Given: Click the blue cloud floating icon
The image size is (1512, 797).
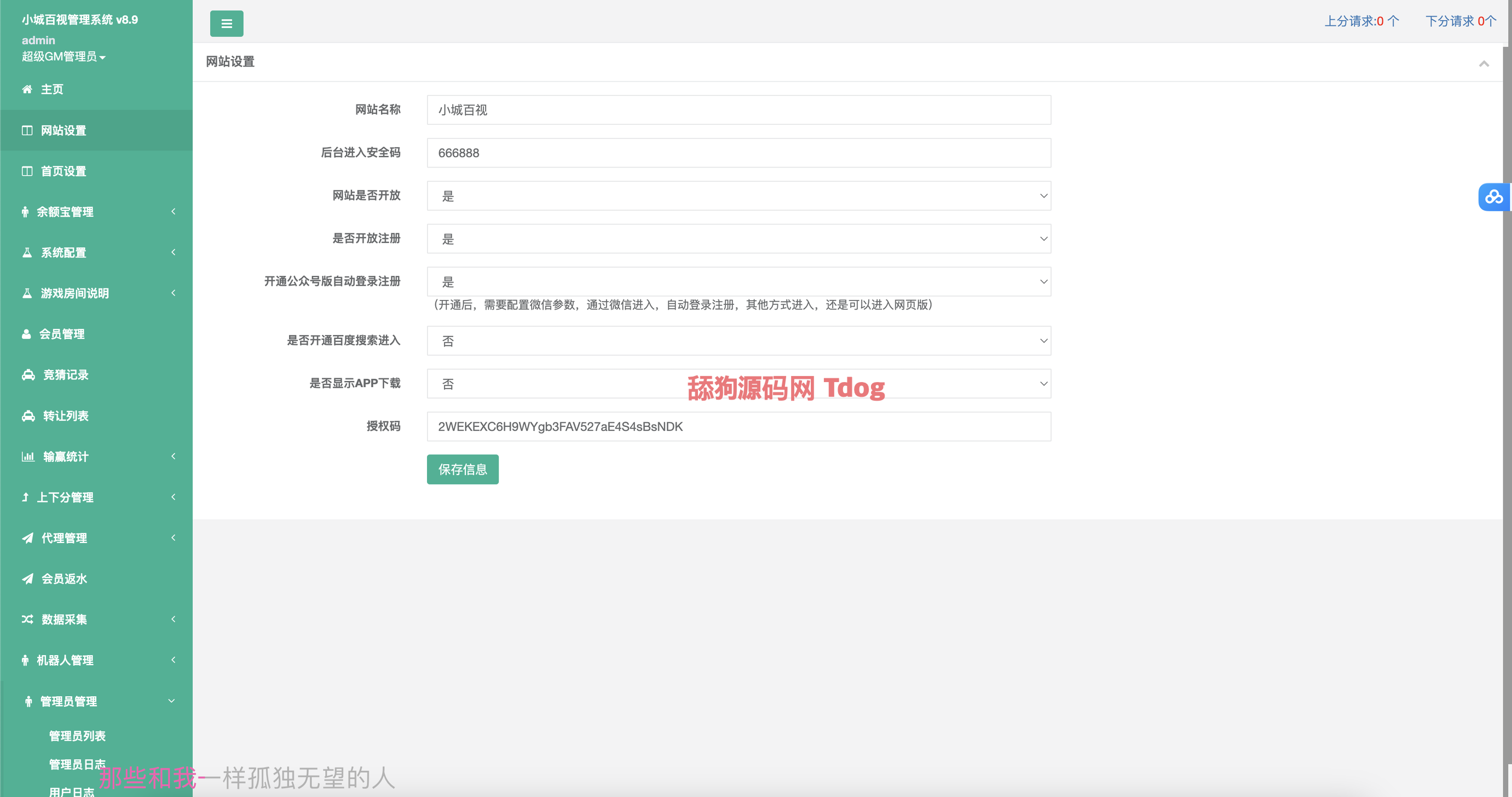Looking at the screenshot, I should [x=1493, y=197].
